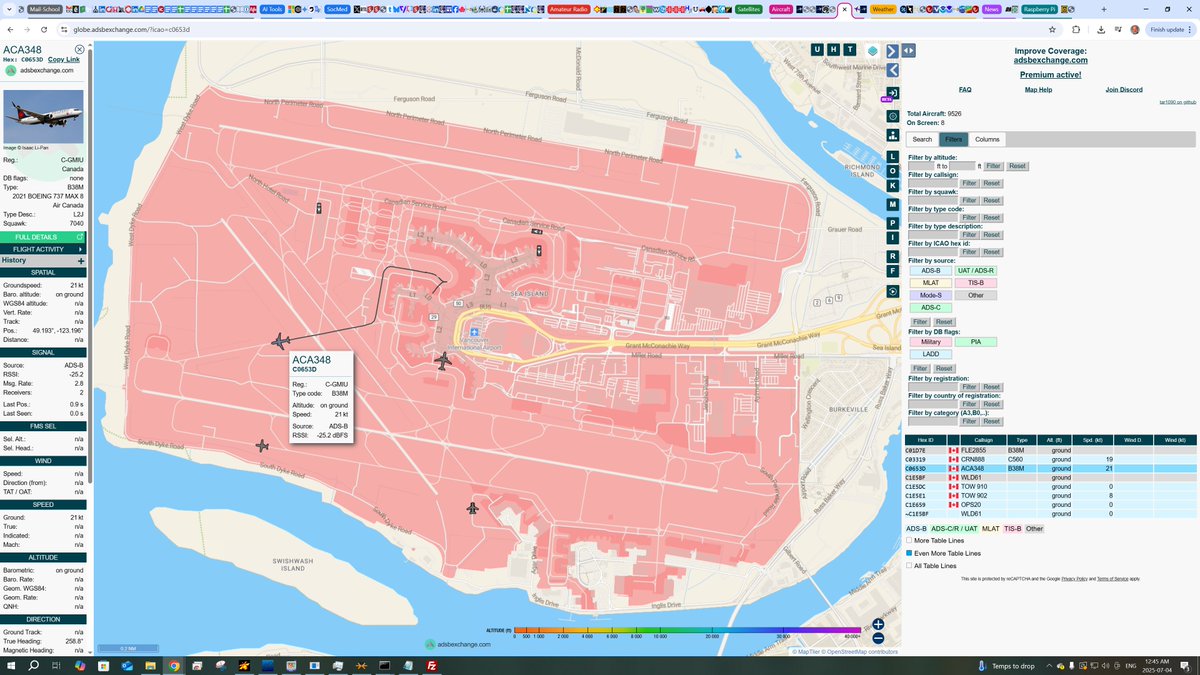Toggle the Mode-S source filter
Screen dimensions: 1200x675
pos(931,295)
